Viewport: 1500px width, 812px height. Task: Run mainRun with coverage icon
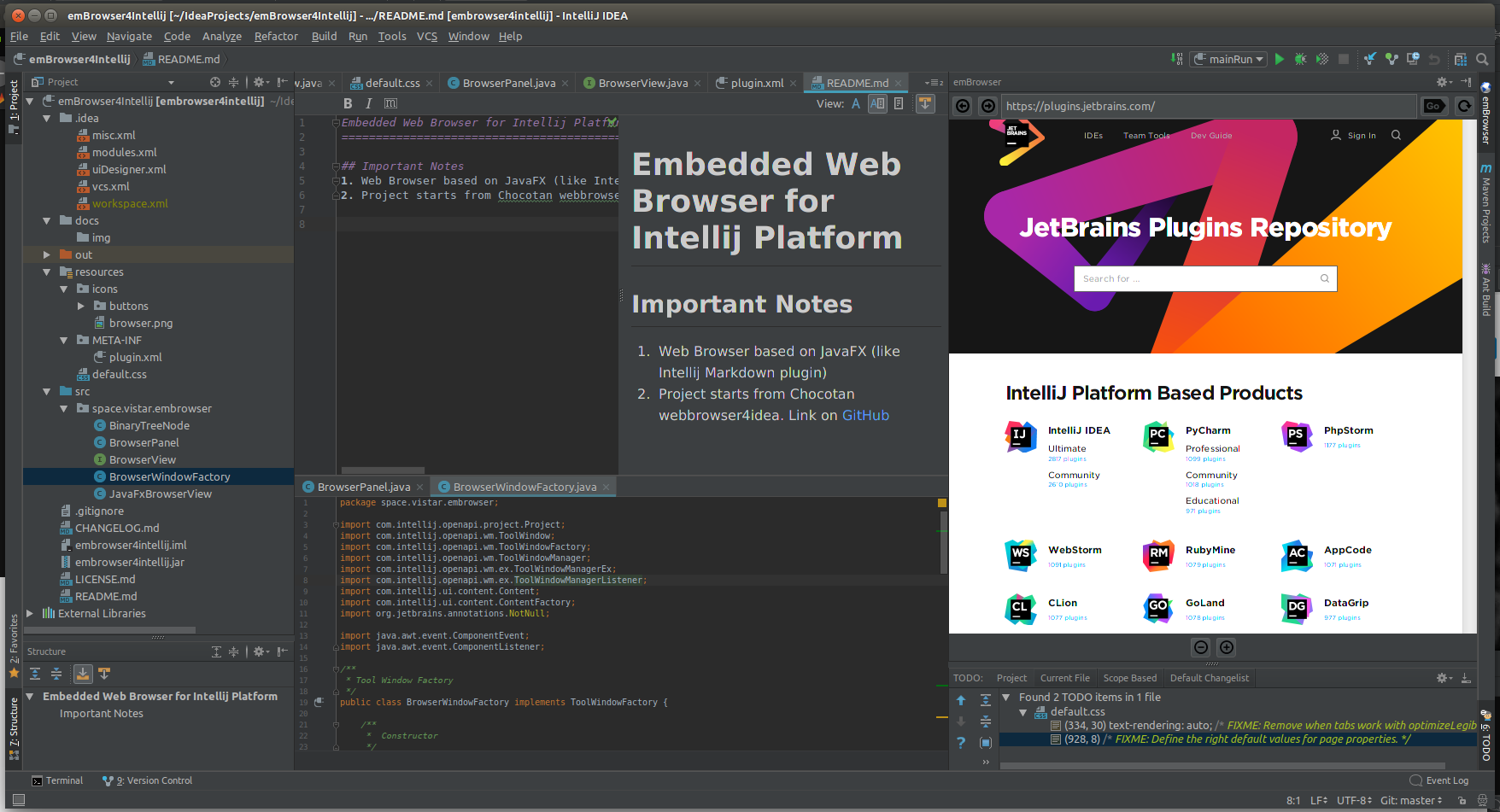tap(1322, 59)
